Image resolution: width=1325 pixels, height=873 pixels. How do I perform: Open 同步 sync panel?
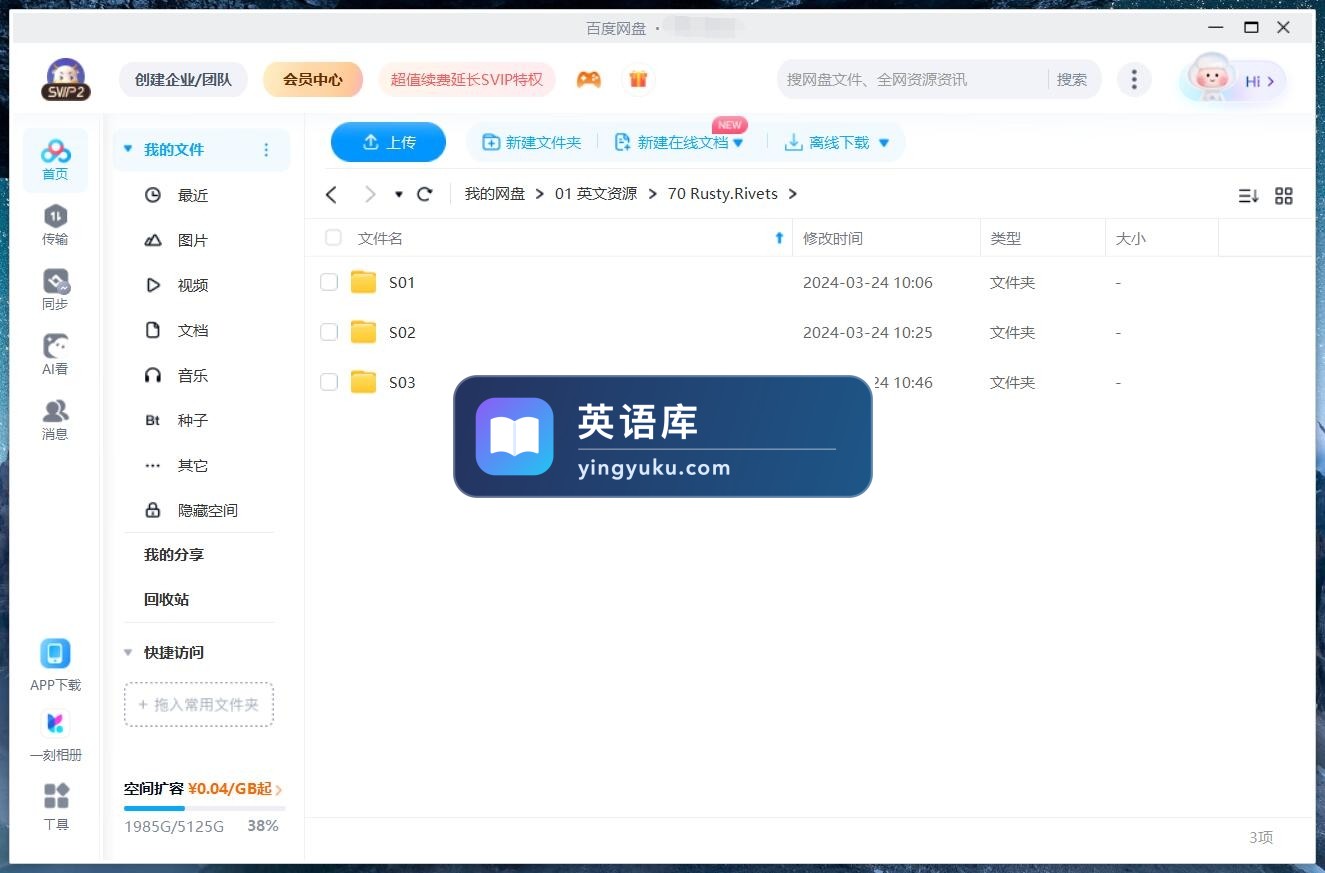click(x=55, y=290)
